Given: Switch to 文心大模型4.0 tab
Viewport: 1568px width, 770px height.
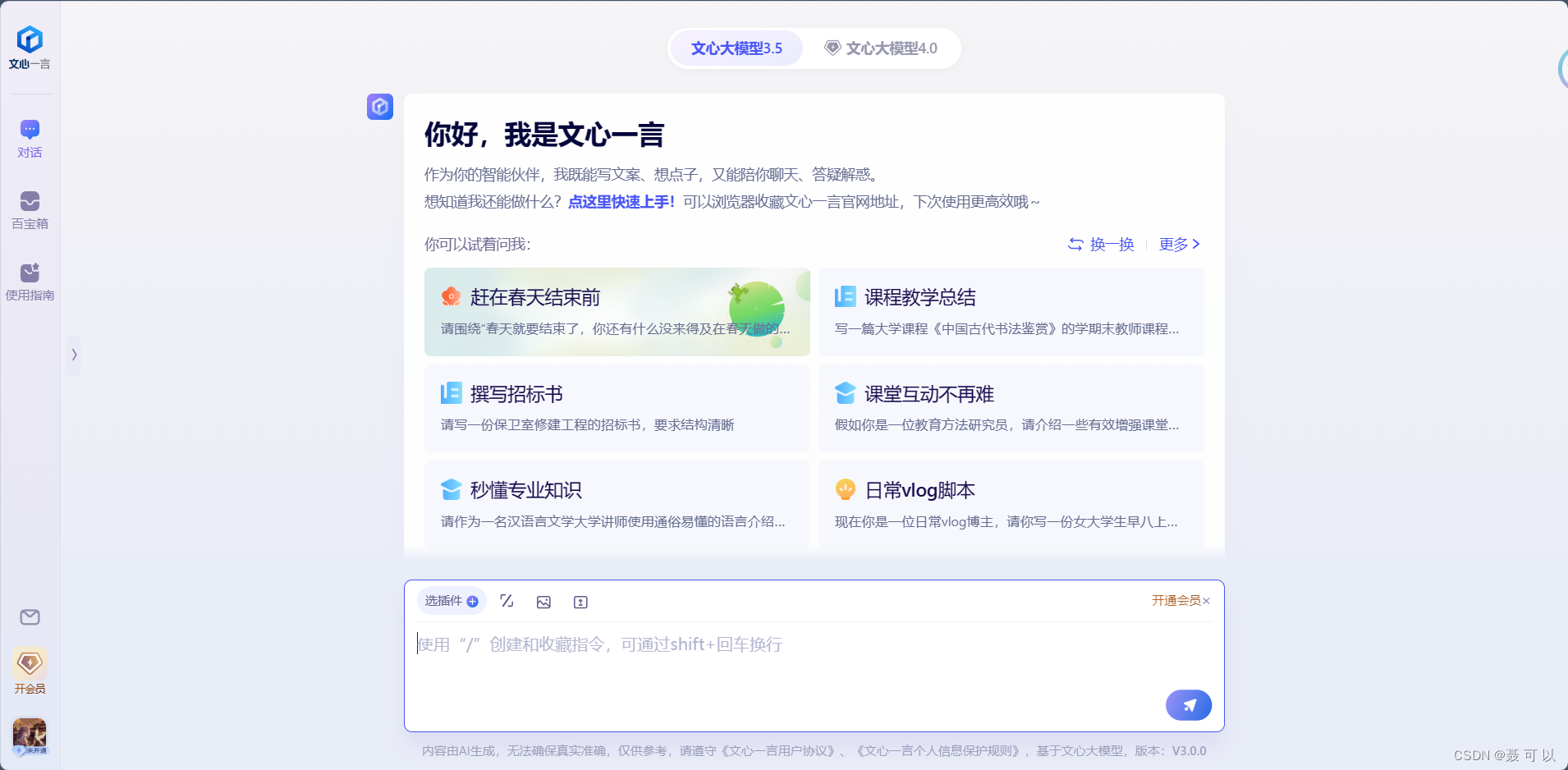Looking at the screenshot, I should (881, 48).
